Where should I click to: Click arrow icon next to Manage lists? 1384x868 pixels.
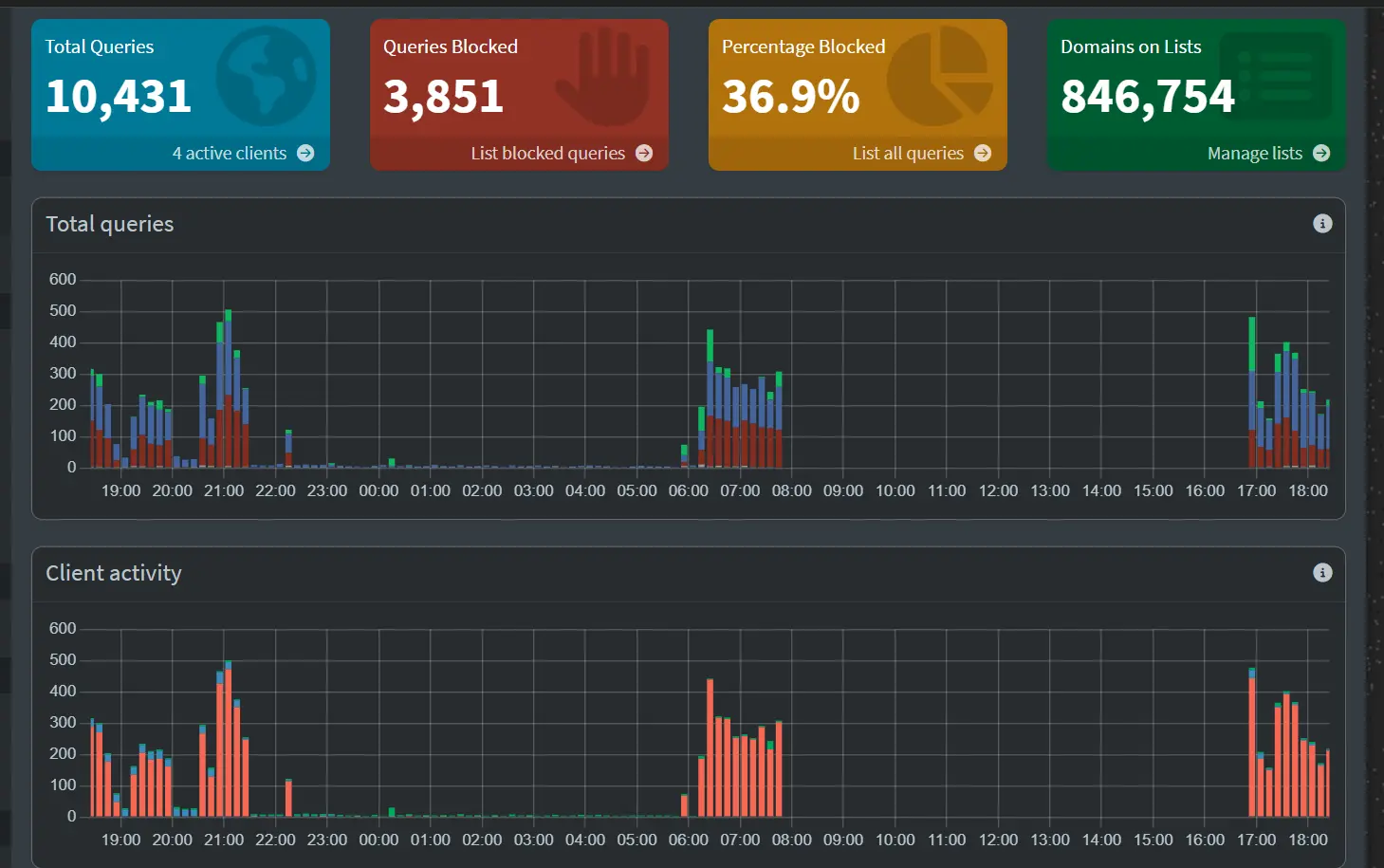pyautogui.click(x=1321, y=153)
